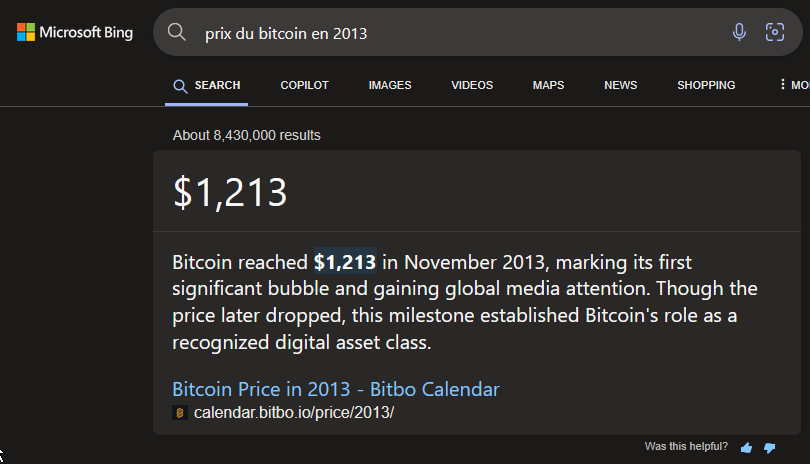
Task: Click the Microsoft Bing logo
Action: tap(75, 33)
